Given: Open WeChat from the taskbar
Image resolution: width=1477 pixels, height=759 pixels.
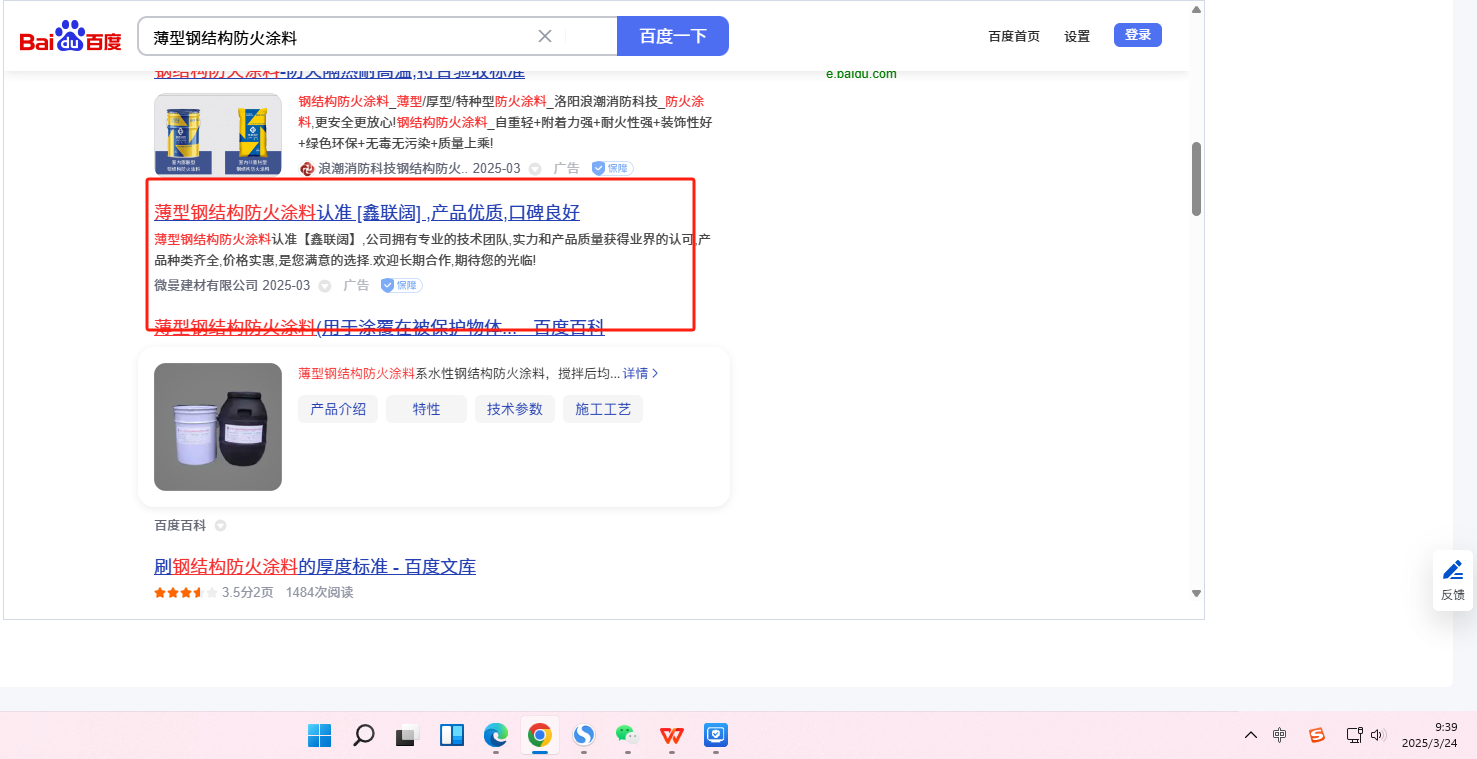Looking at the screenshot, I should click(626, 736).
